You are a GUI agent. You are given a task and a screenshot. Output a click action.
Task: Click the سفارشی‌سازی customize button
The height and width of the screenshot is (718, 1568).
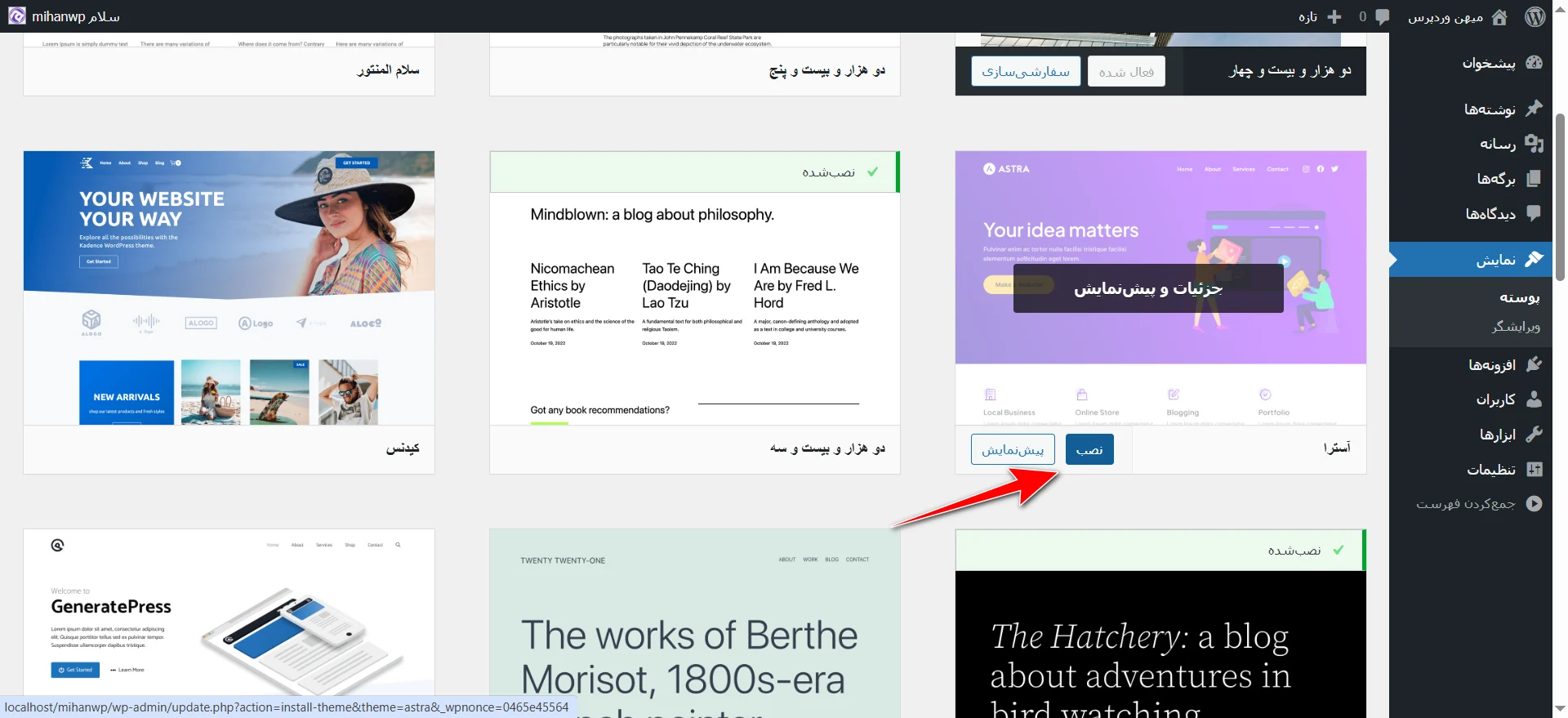coord(1026,71)
